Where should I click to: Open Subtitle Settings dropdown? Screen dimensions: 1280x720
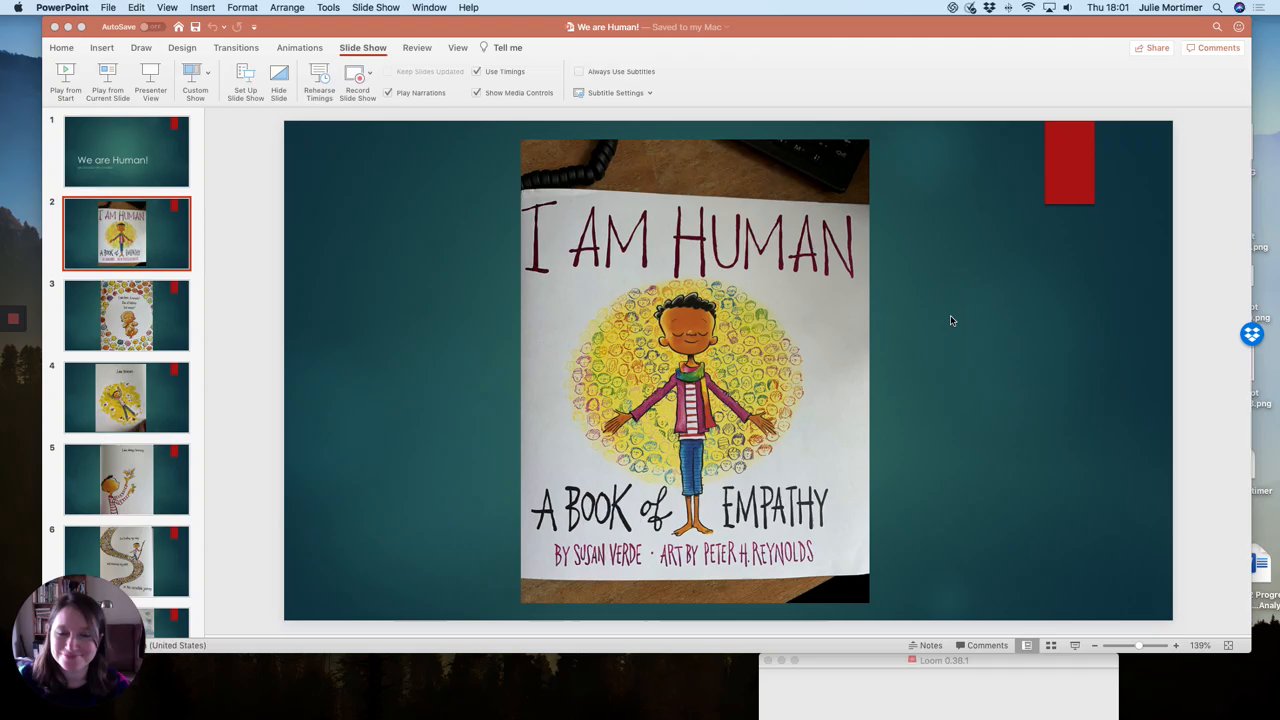click(x=613, y=93)
